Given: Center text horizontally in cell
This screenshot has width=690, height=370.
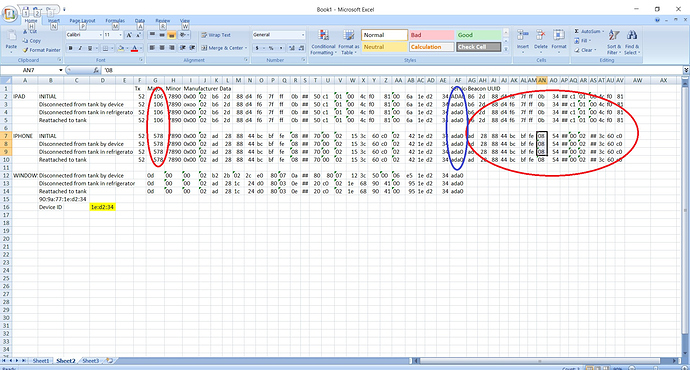Looking at the screenshot, I should point(162,48).
